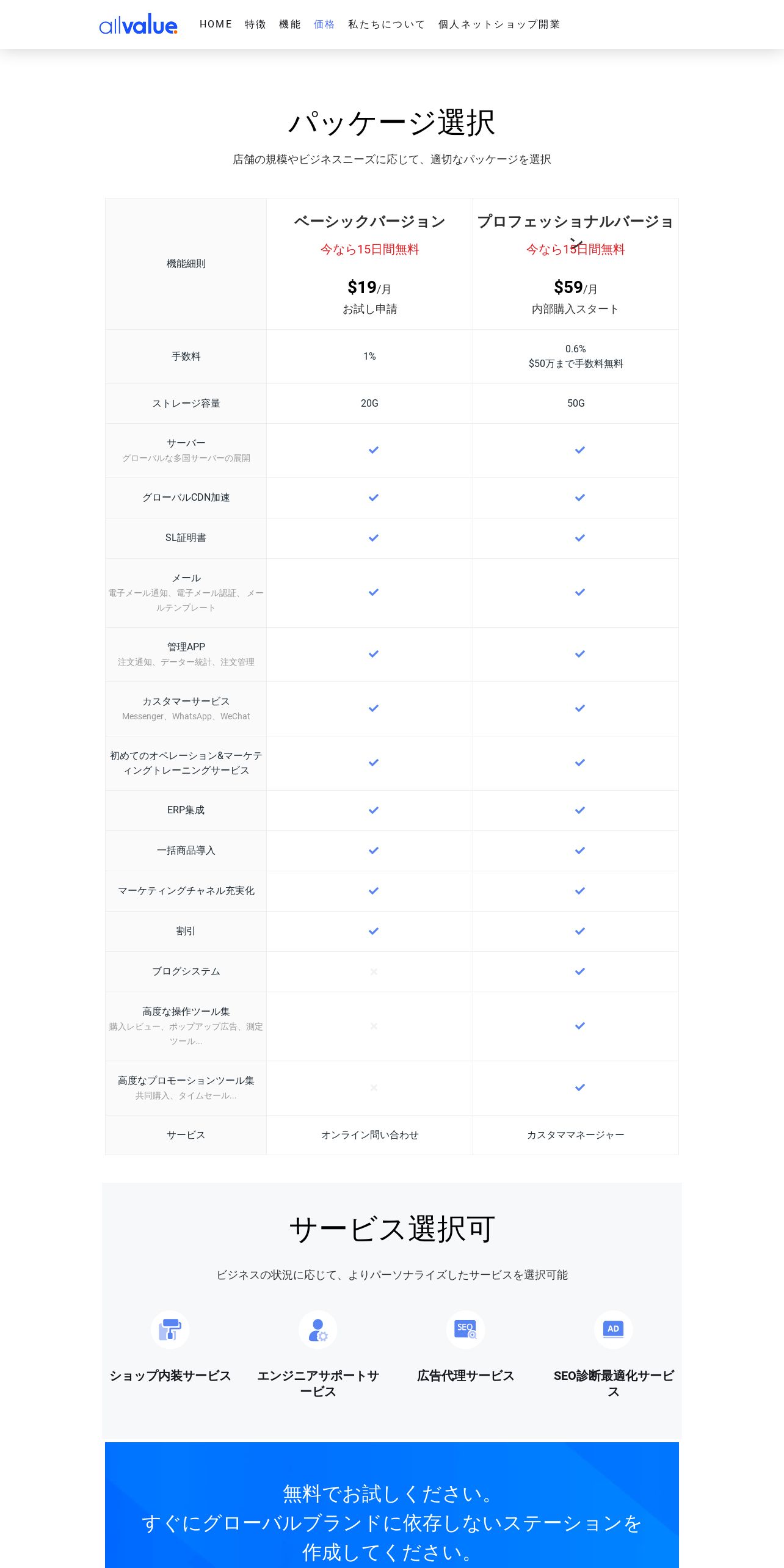Click the Professional checkmark in the ERP集成 row
Viewport: 784px width, 1568px height.
click(x=580, y=810)
